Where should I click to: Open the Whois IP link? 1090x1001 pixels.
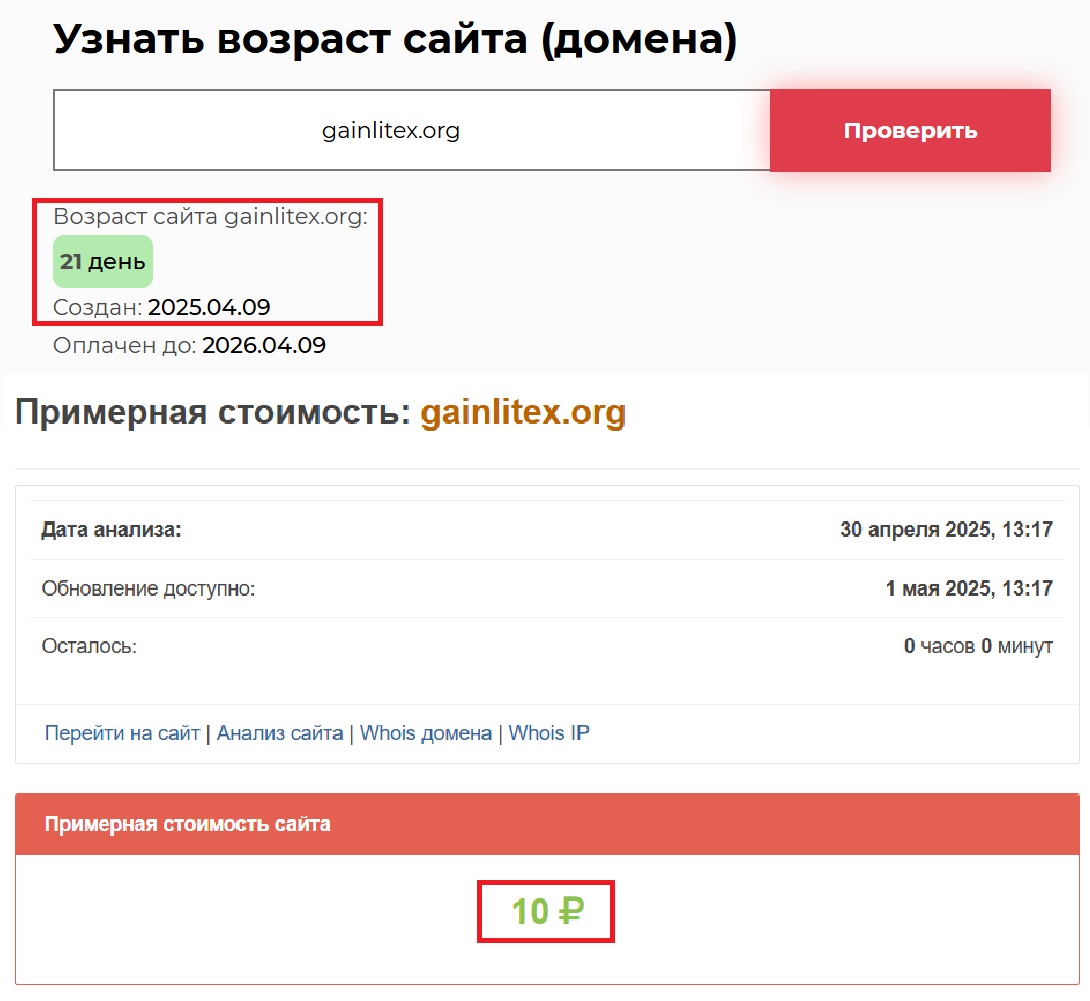tap(549, 733)
